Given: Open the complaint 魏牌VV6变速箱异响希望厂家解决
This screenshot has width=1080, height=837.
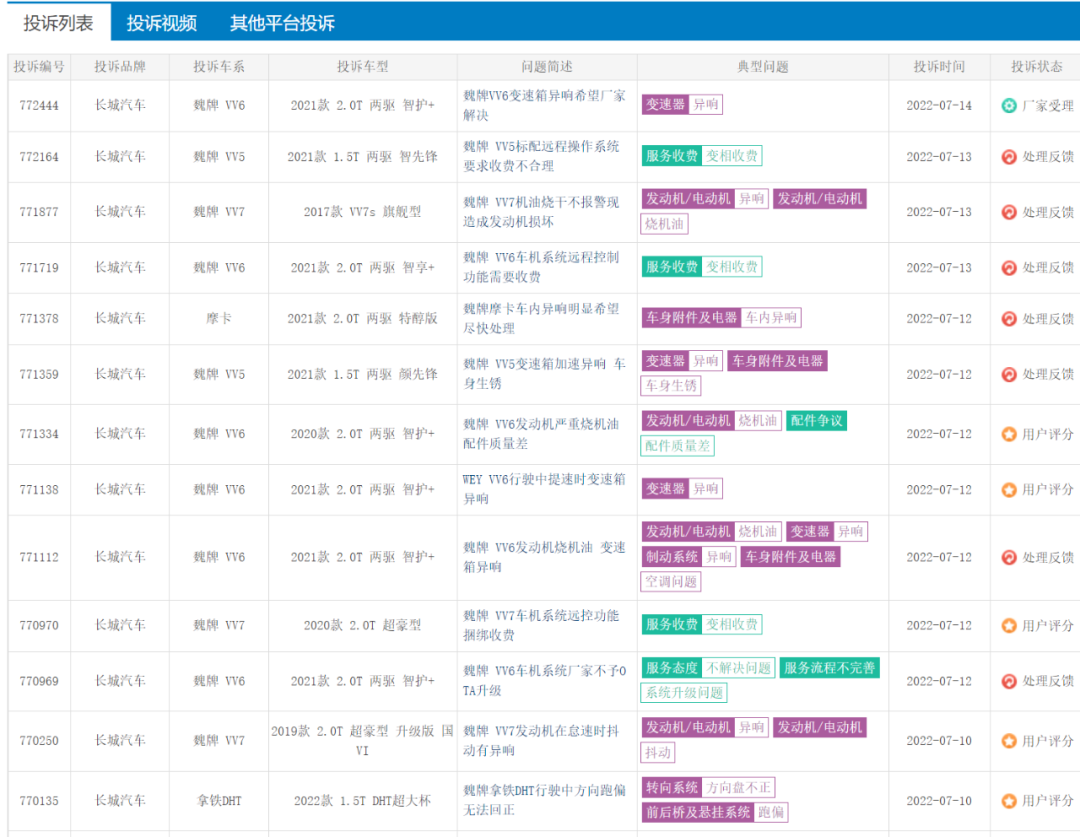Looking at the screenshot, I should [x=544, y=105].
